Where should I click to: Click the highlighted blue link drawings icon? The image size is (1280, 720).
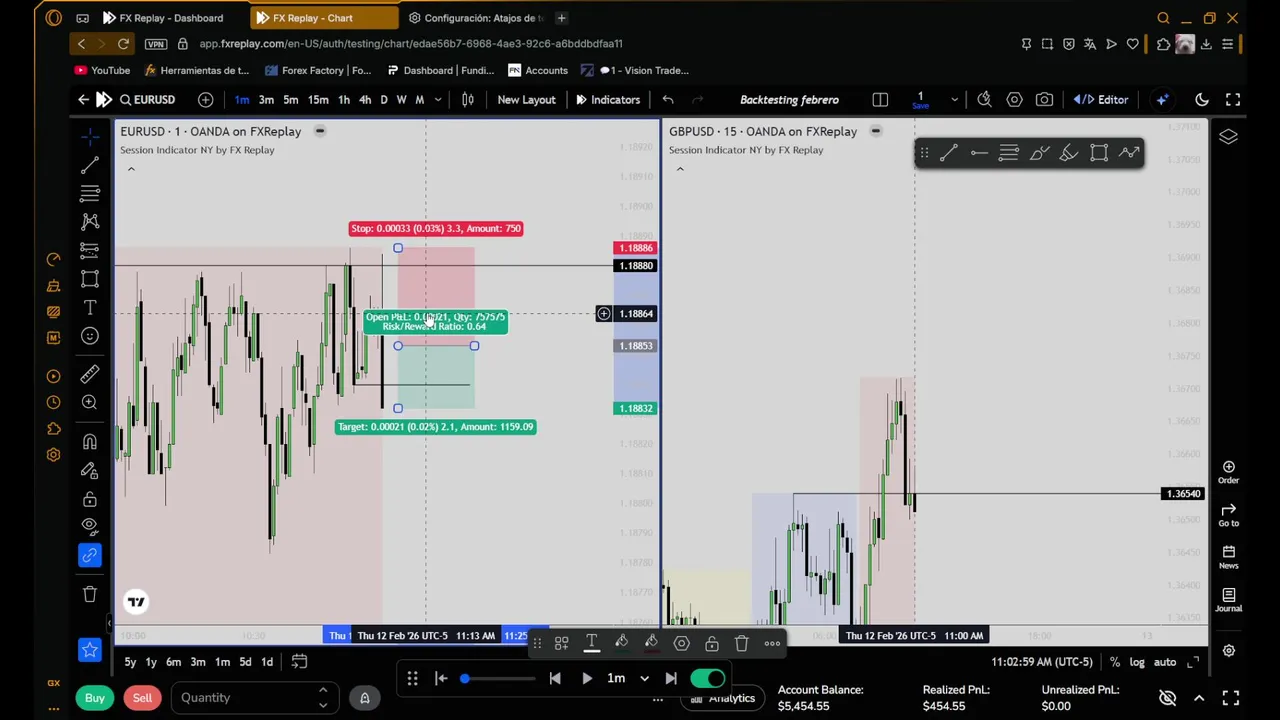coord(90,555)
